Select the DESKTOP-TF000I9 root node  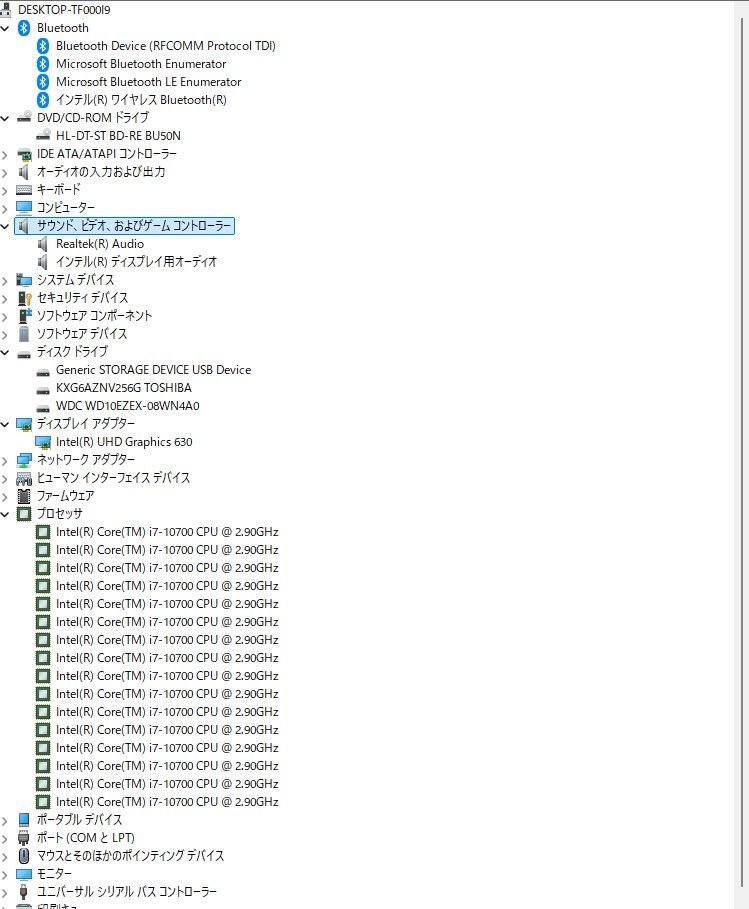click(64, 9)
